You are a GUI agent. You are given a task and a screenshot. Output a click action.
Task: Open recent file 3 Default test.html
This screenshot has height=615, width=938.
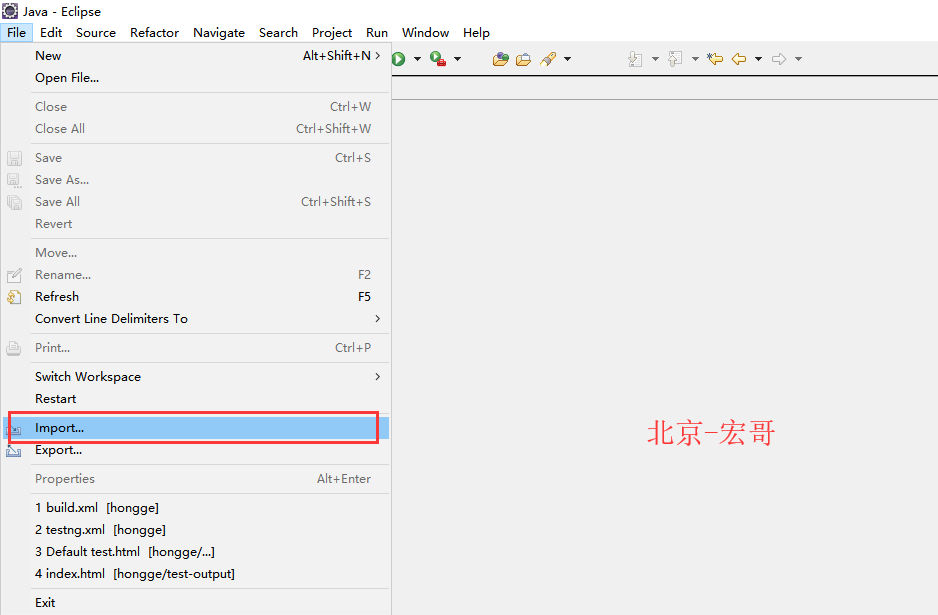(196, 552)
